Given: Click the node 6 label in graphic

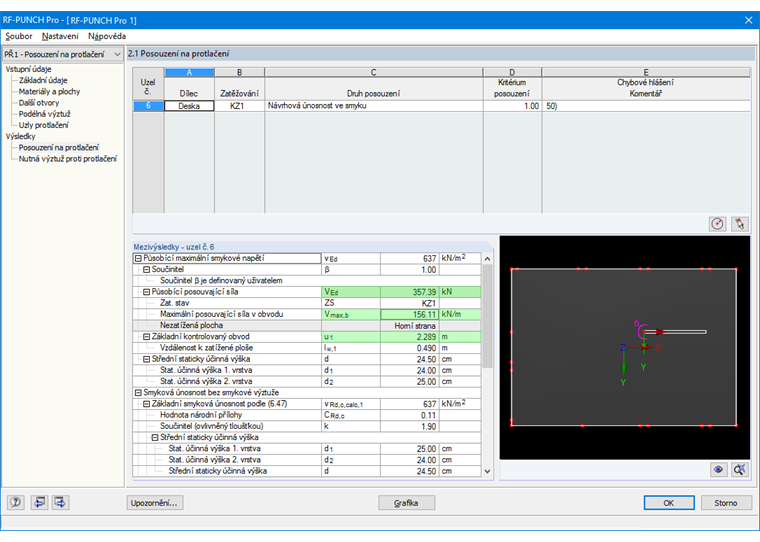Looking at the screenshot, I should coord(636,323).
